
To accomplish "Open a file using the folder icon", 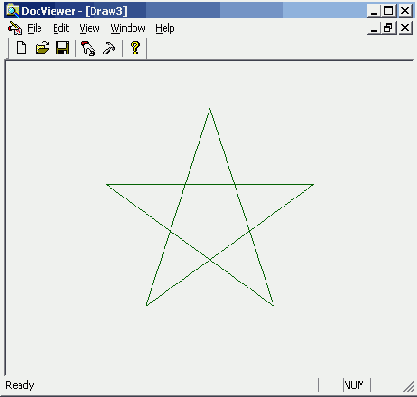I will click(x=42, y=48).
